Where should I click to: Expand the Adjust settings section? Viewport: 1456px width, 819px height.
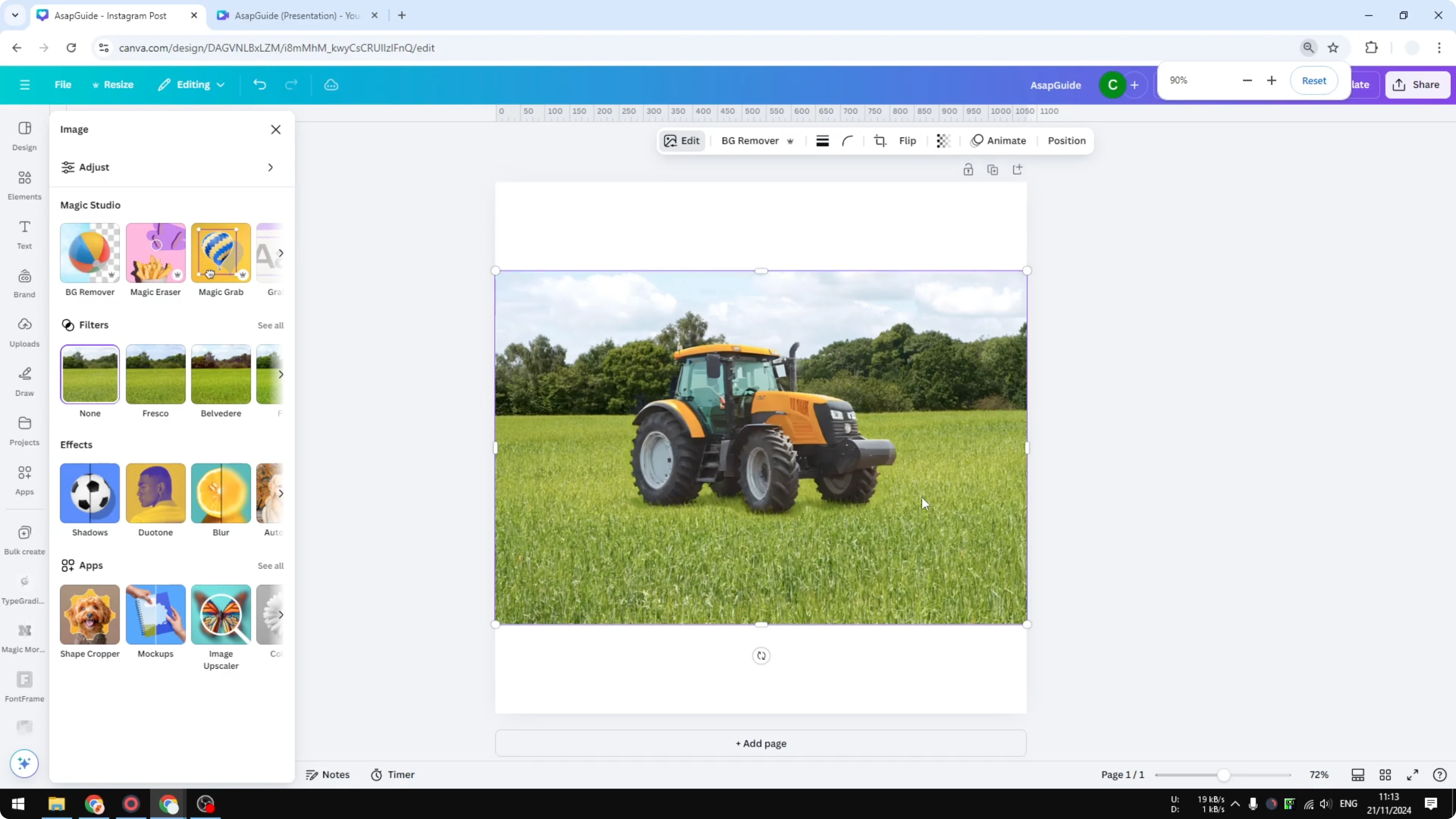tap(170, 167)
